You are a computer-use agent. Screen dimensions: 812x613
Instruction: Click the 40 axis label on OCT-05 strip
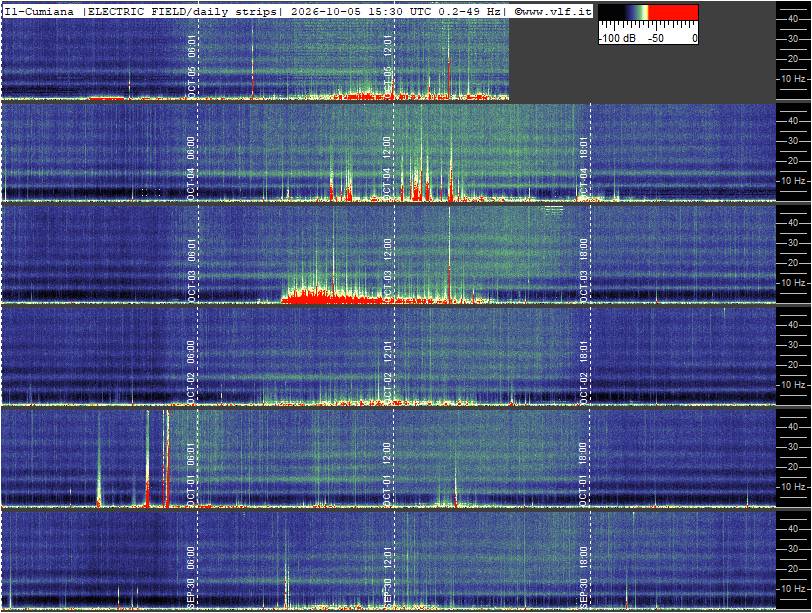[792, 19]
